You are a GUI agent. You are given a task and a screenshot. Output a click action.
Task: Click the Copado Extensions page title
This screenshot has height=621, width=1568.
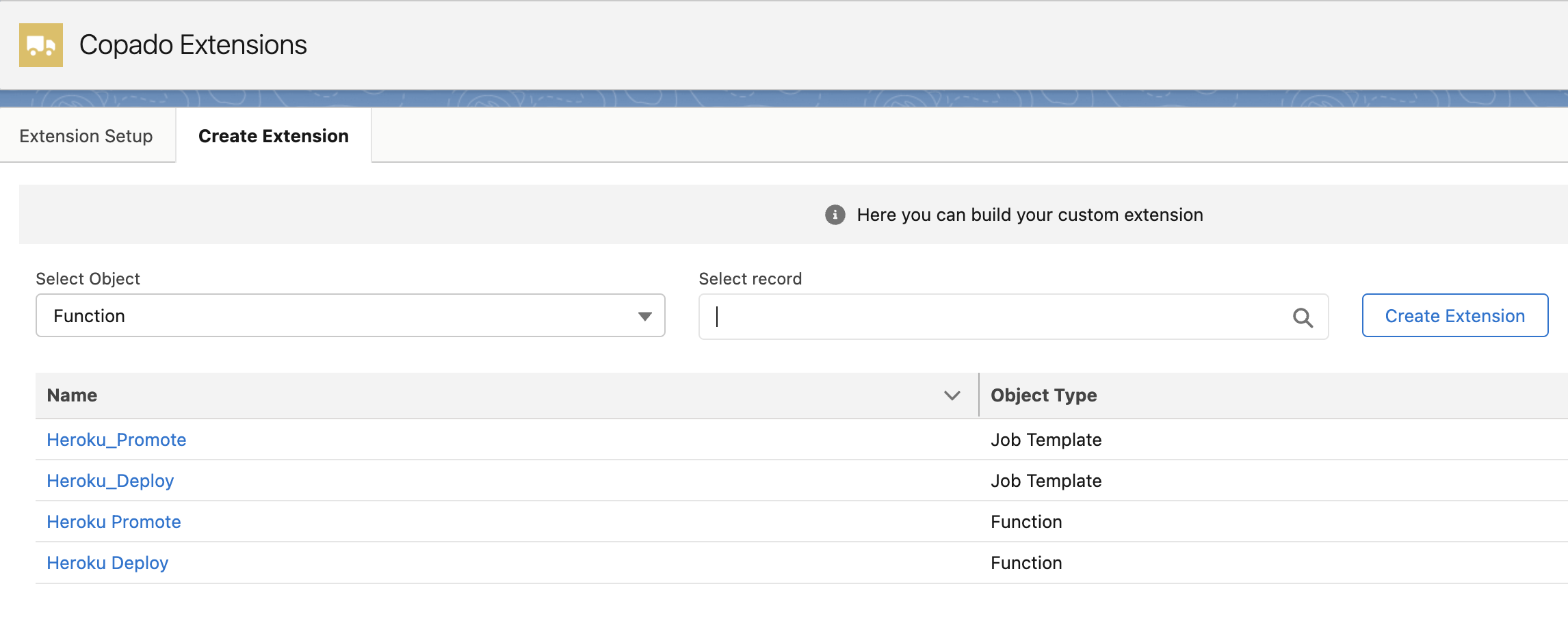click(193, 45)
